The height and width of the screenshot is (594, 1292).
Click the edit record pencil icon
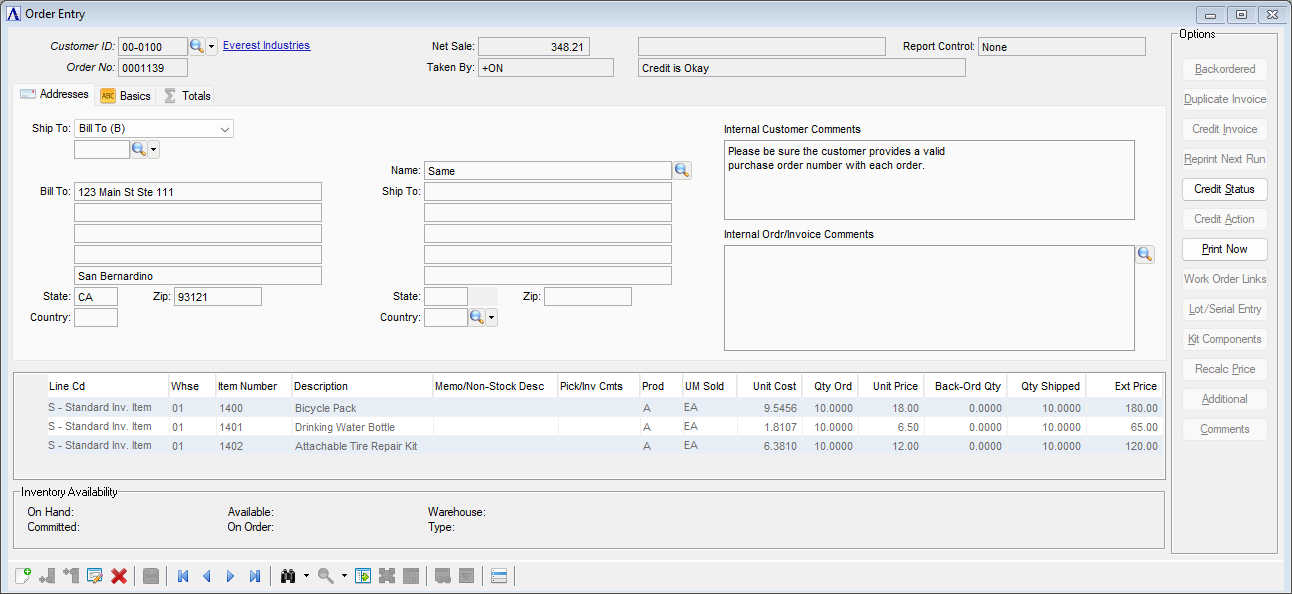(95, 576)
